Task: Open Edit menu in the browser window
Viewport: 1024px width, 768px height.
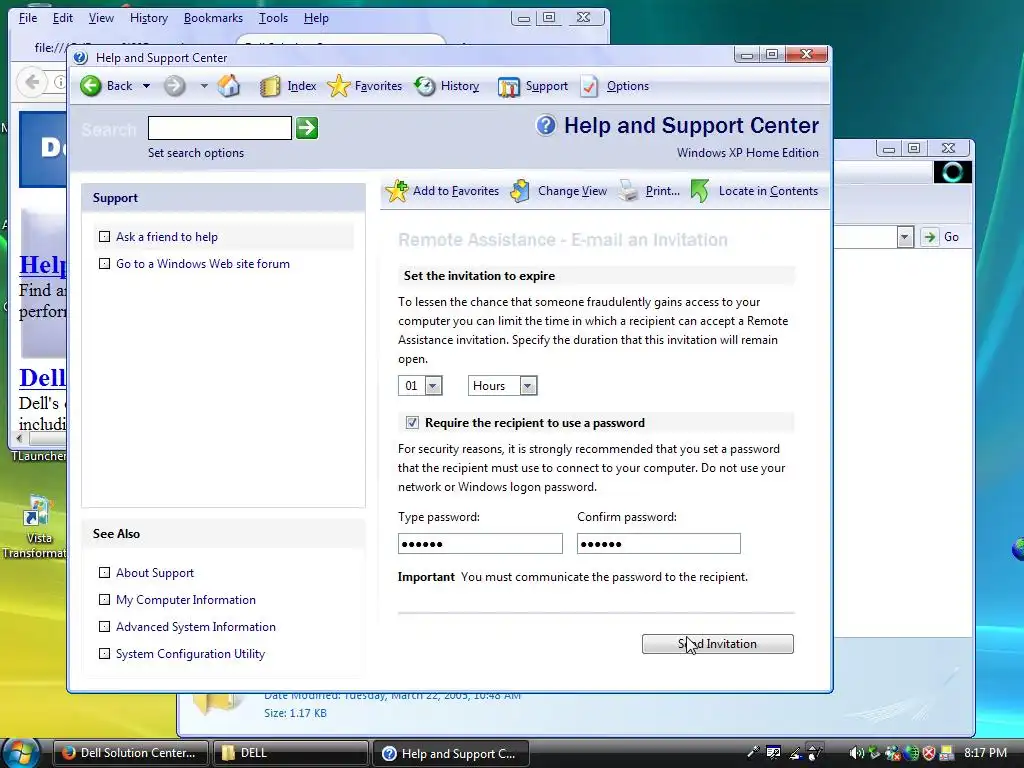Action: pyautogui.click(x=63, y=18)
